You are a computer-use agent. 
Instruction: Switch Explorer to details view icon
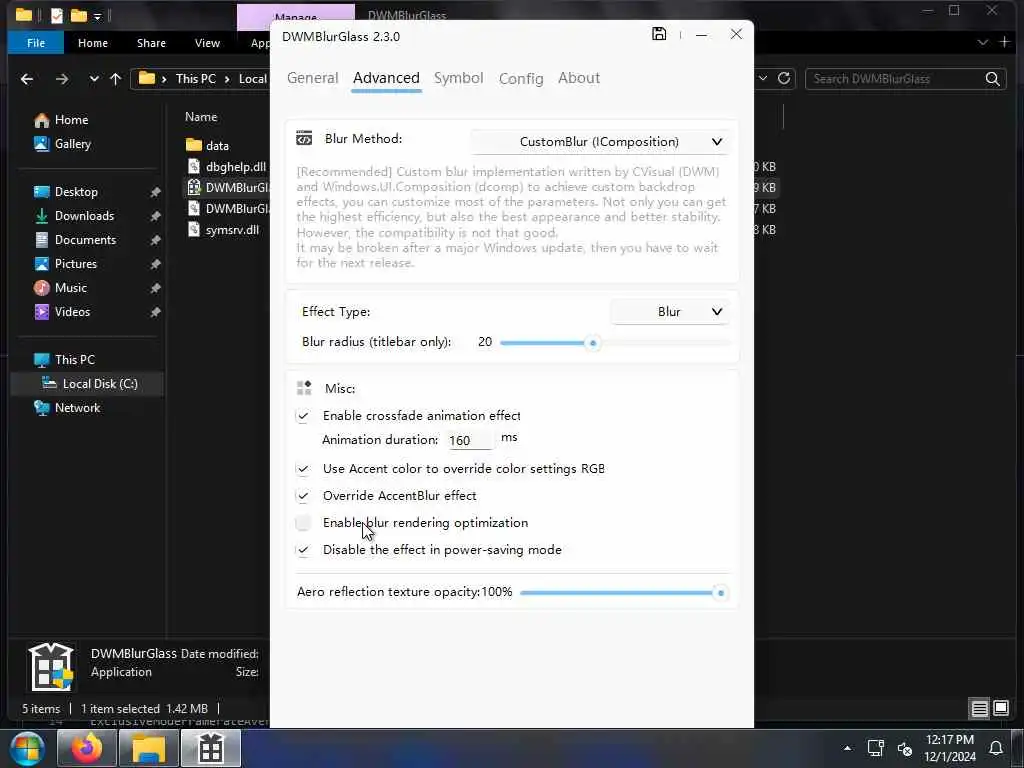click(980, 709)
